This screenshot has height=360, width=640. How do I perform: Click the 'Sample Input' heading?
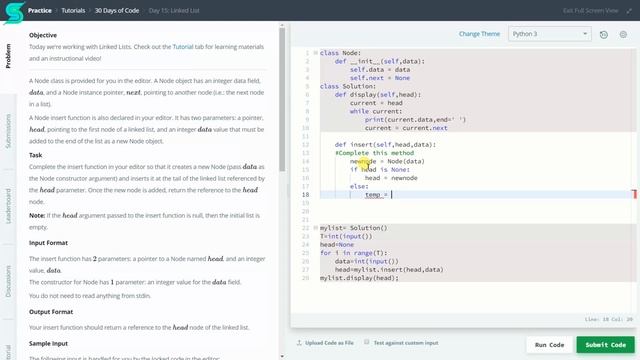click(48, 344)
